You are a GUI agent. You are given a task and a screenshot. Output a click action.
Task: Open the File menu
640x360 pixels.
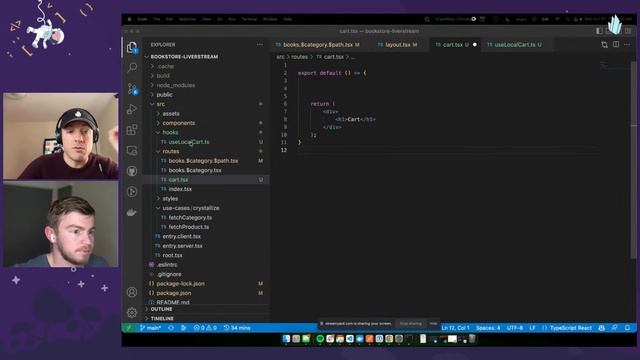coord(157,19)
